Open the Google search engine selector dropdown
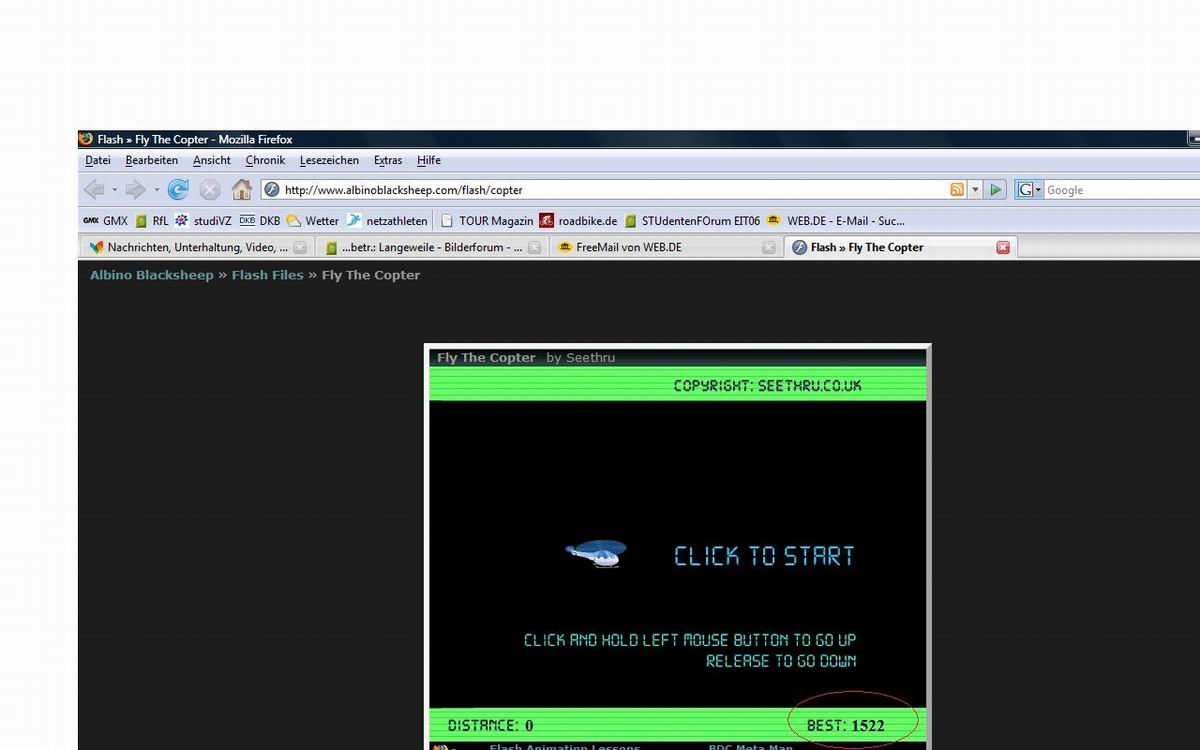1200x750 pixels. [1030, 190]
